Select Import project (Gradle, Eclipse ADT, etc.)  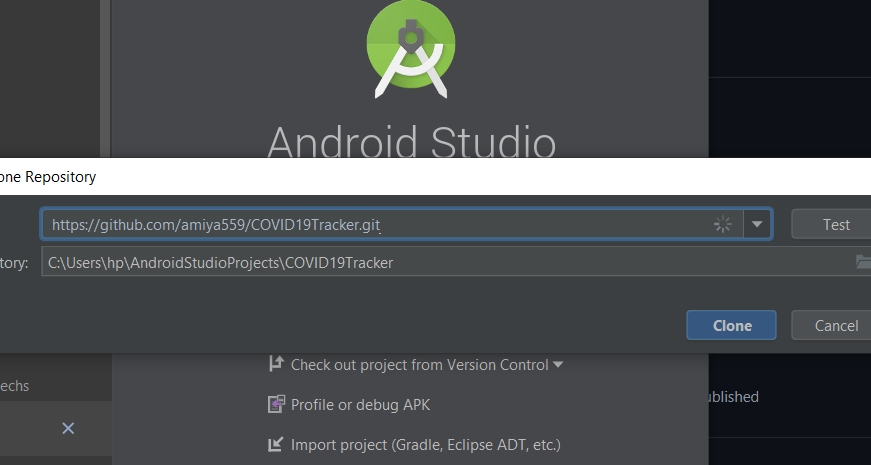pyautogui.click(x=426, y=445)
